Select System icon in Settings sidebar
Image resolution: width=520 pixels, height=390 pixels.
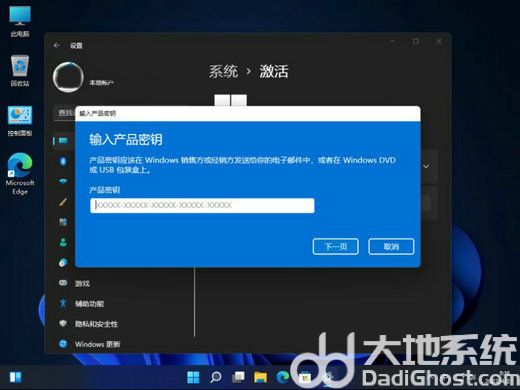click(x=63, y=141)
